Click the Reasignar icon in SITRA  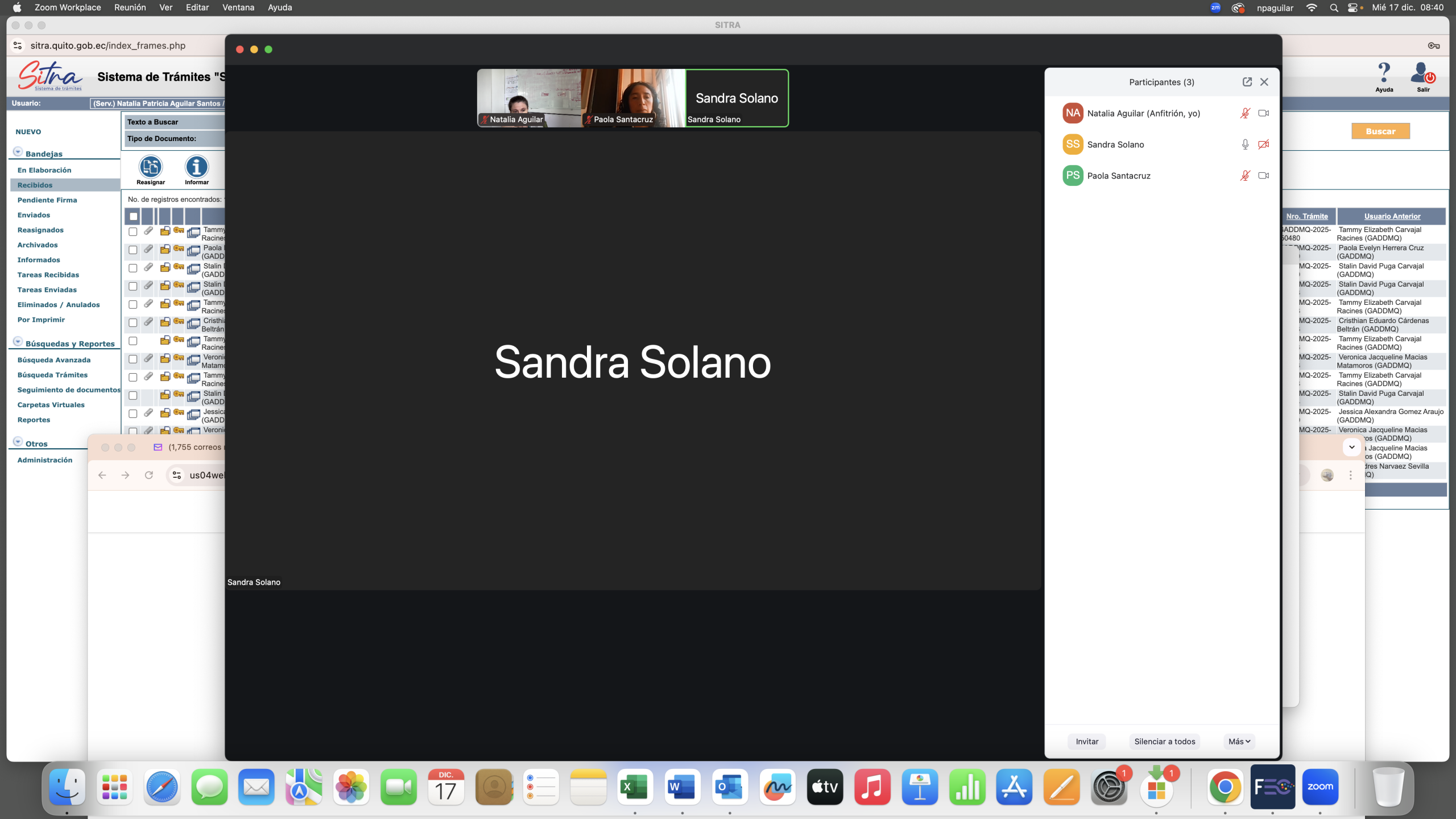151,168
